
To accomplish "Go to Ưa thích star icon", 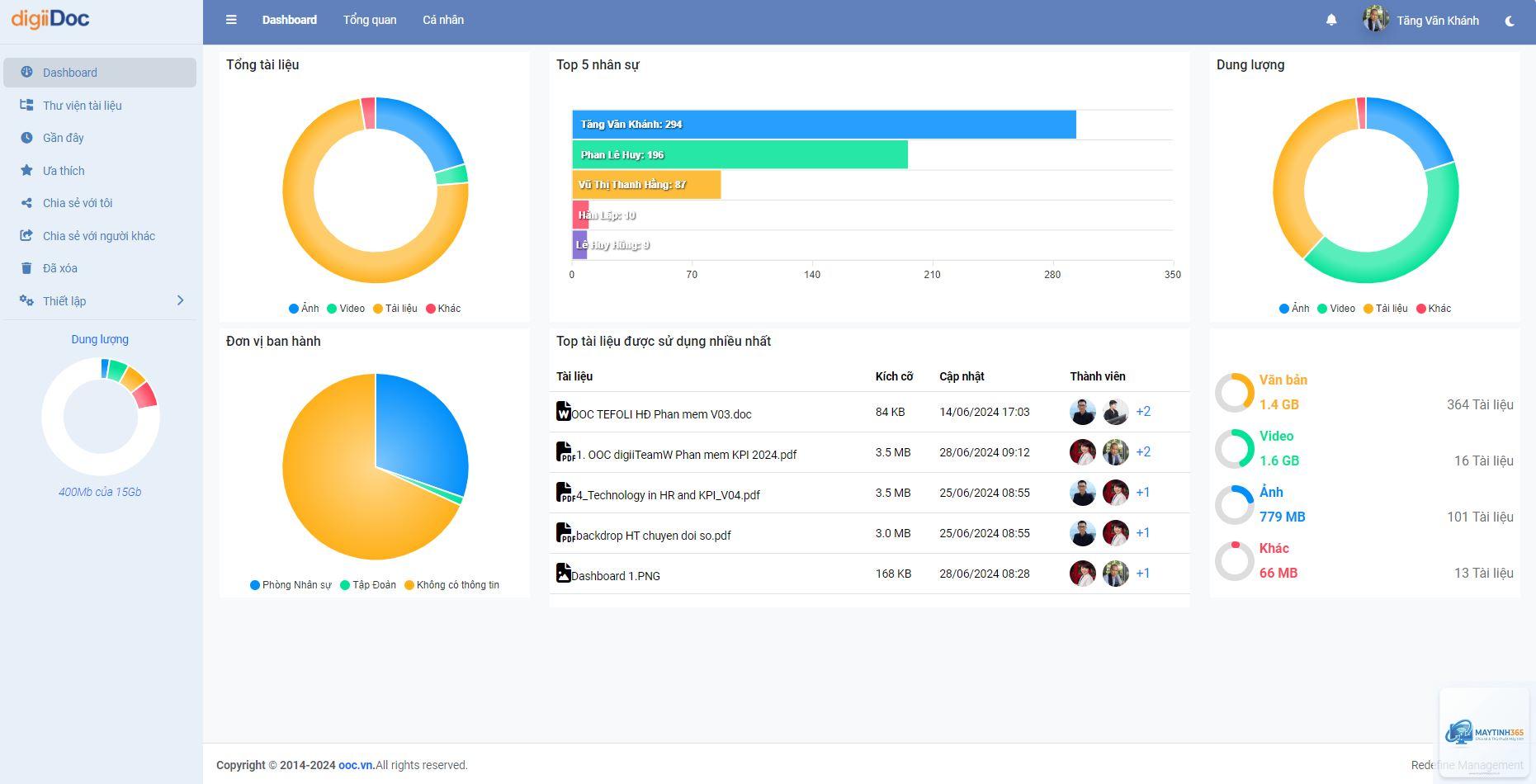I will pyautogui.click(x=26, y=170).
